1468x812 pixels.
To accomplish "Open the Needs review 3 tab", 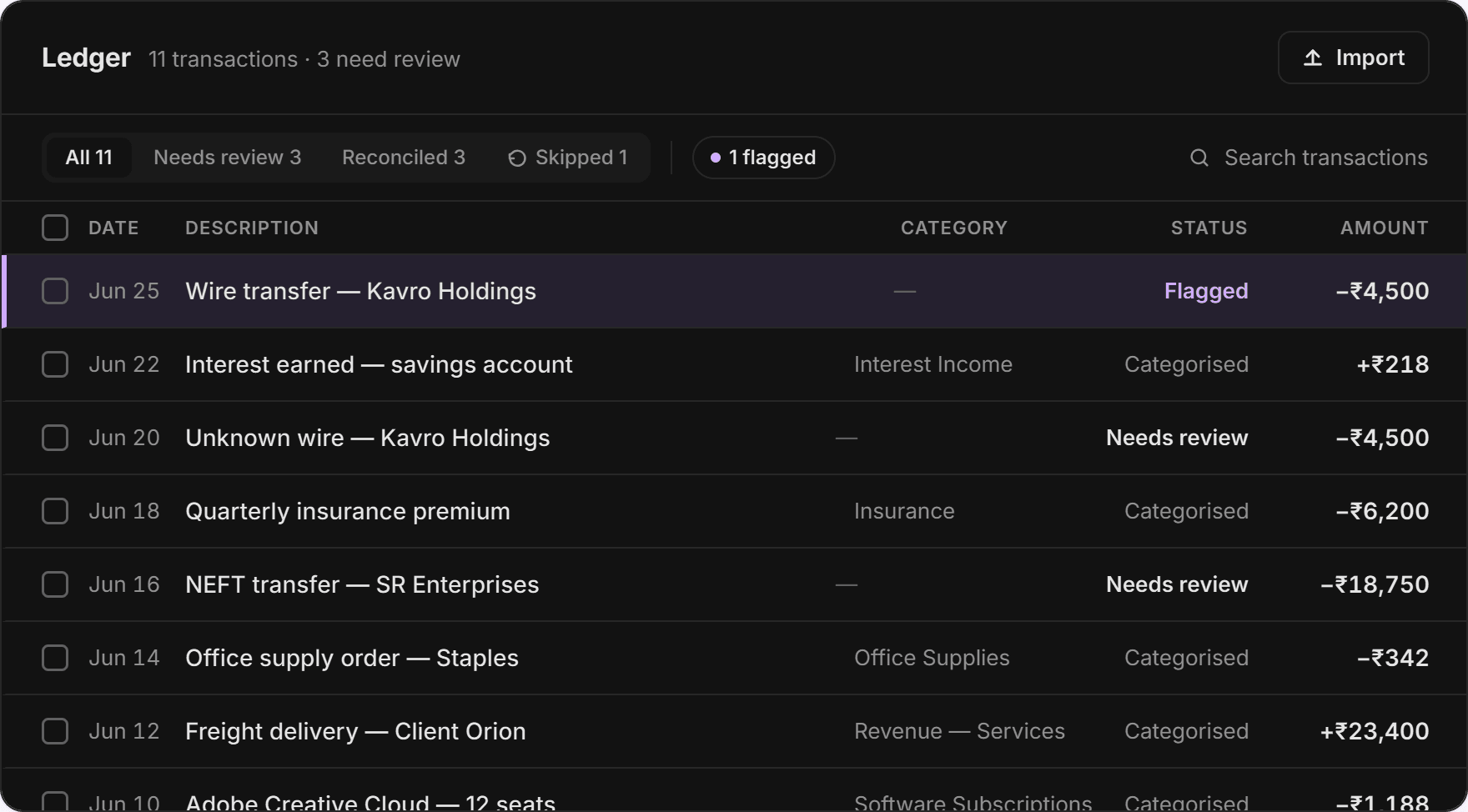I will click(x=228, y=158).
